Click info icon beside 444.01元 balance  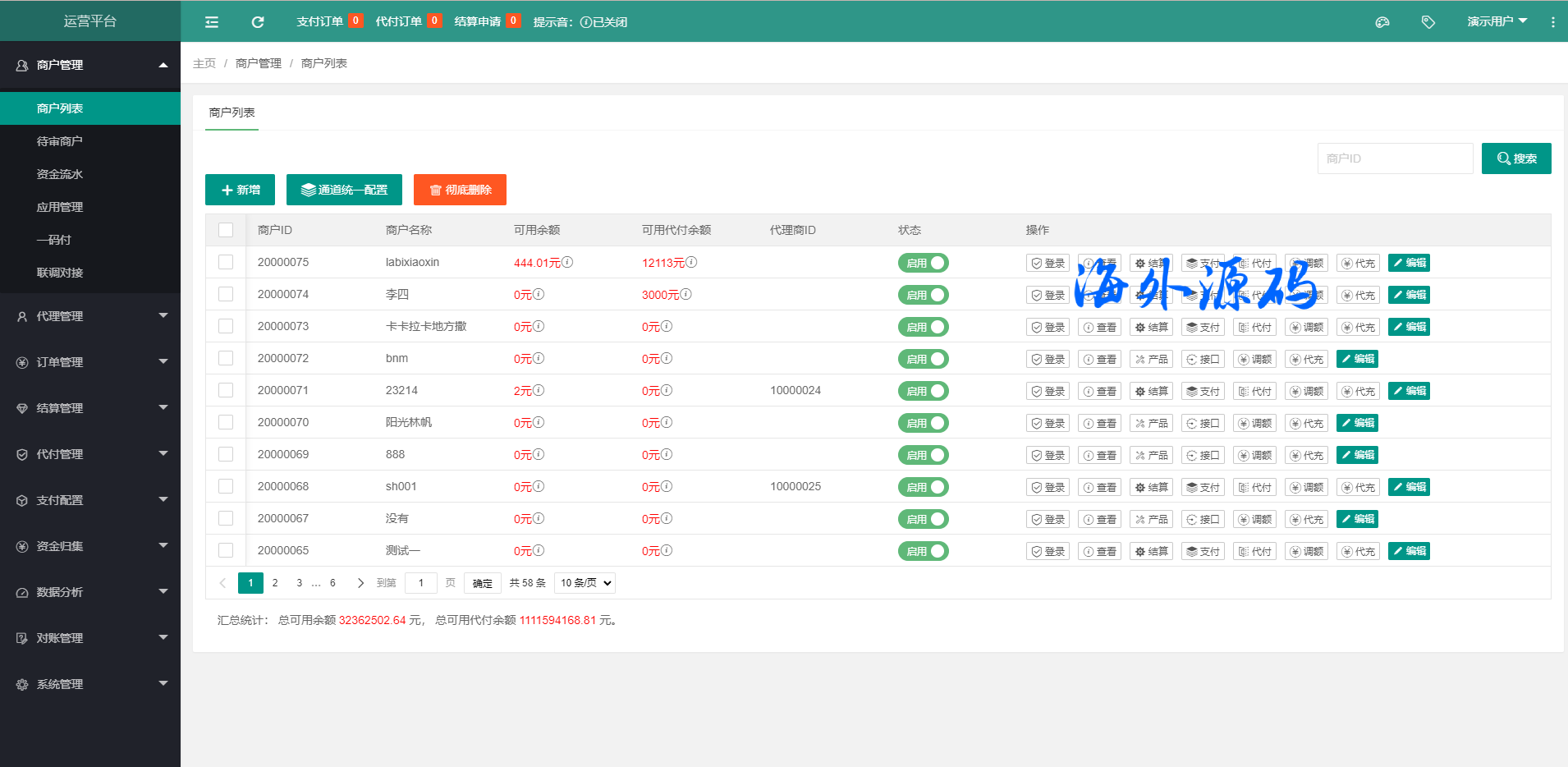(x=567, y=262)
